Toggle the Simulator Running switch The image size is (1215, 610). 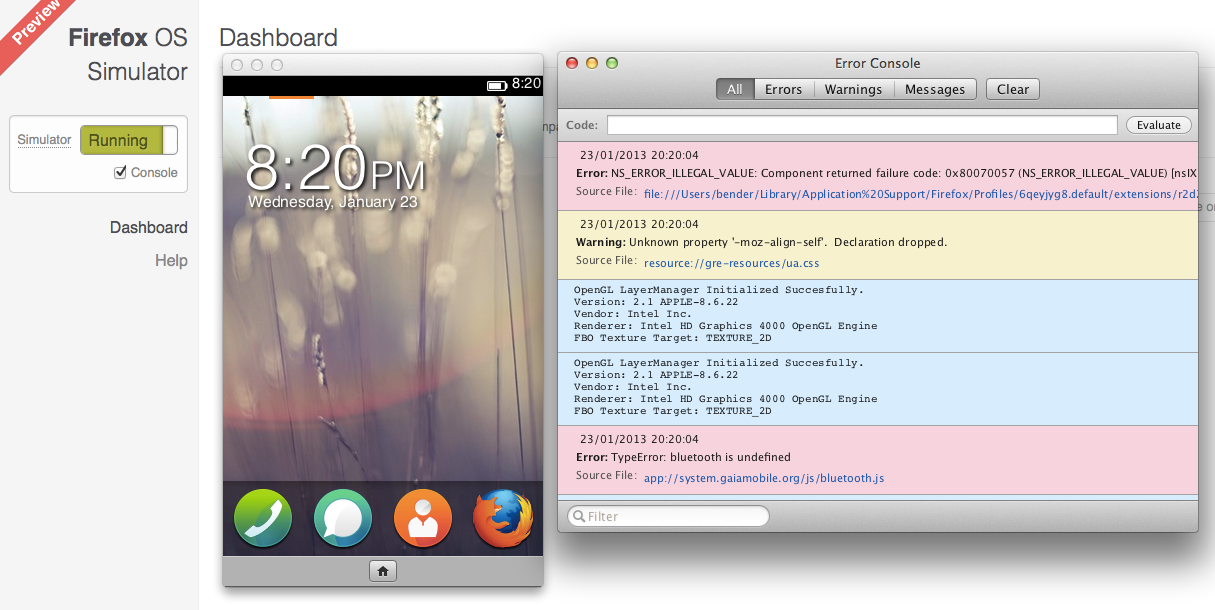(129, 140)
